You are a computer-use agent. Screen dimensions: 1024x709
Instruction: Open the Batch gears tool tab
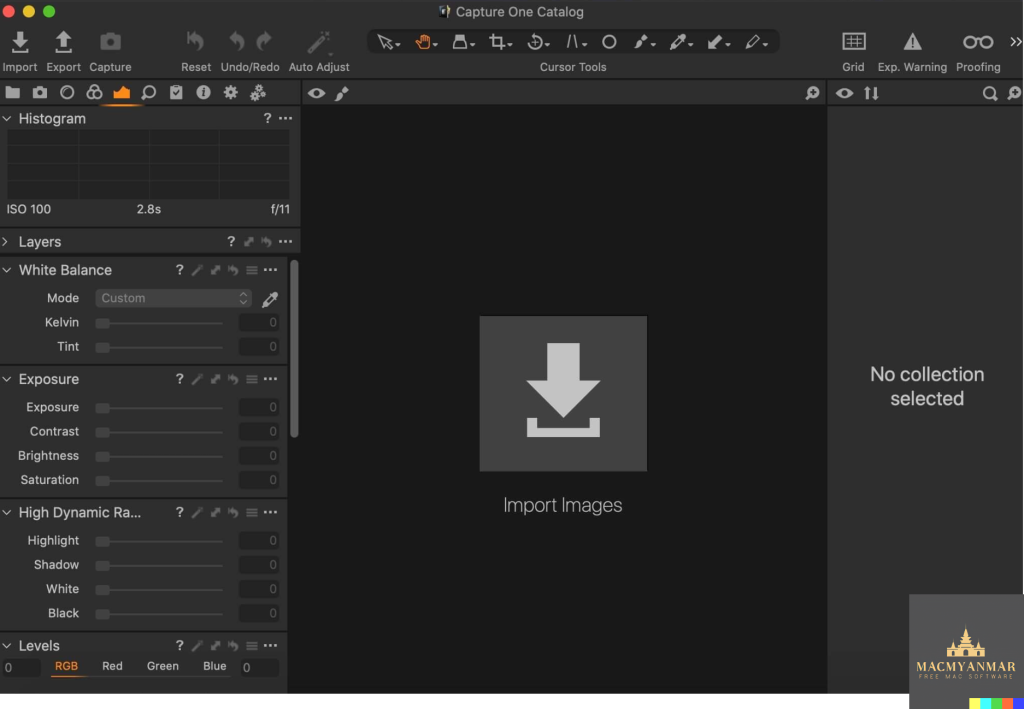[258, 93]
